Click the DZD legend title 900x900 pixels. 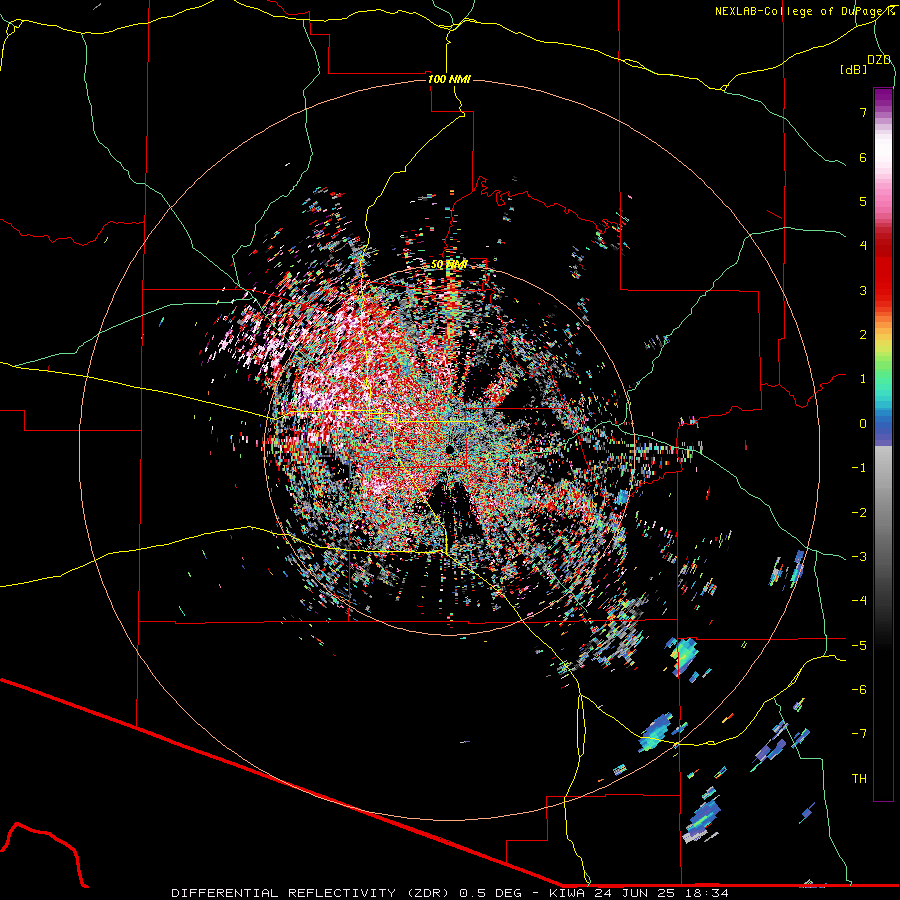[879, 60]
